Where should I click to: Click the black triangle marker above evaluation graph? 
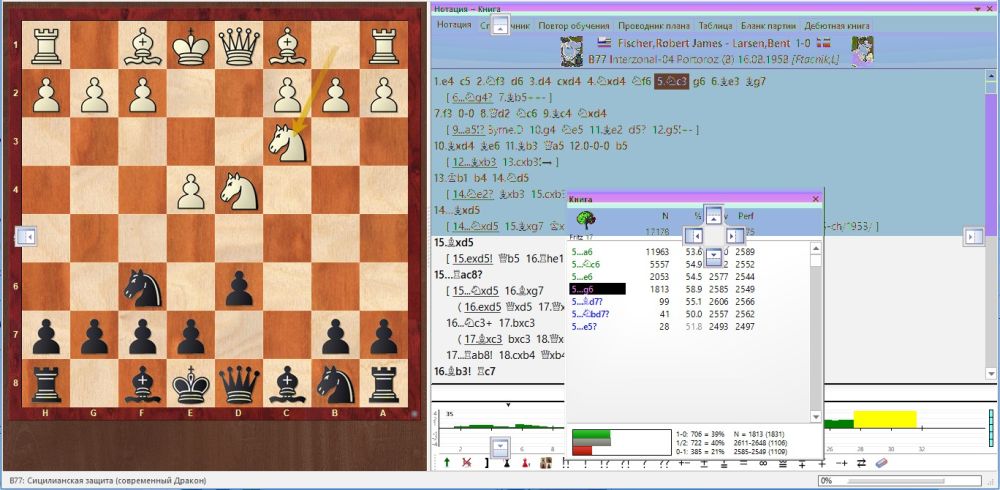point(508,405)
